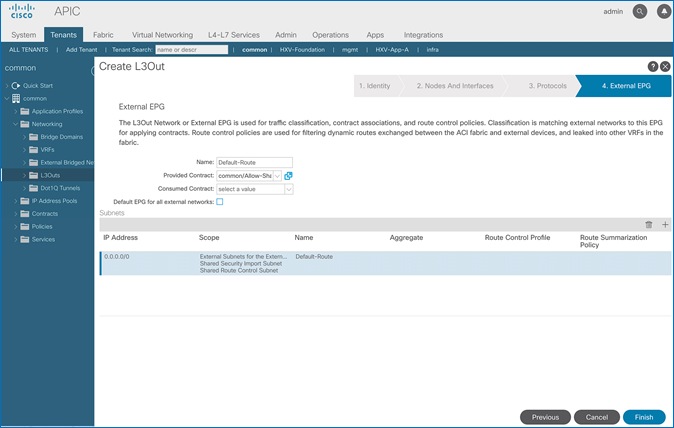Click the common tenant grid icon

pos(16,98)
